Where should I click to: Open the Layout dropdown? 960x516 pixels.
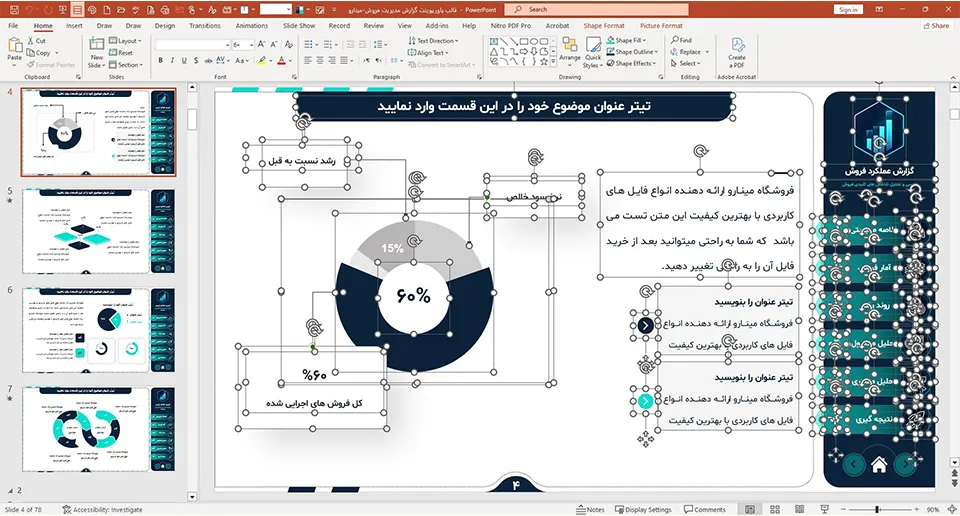[126, 40]
